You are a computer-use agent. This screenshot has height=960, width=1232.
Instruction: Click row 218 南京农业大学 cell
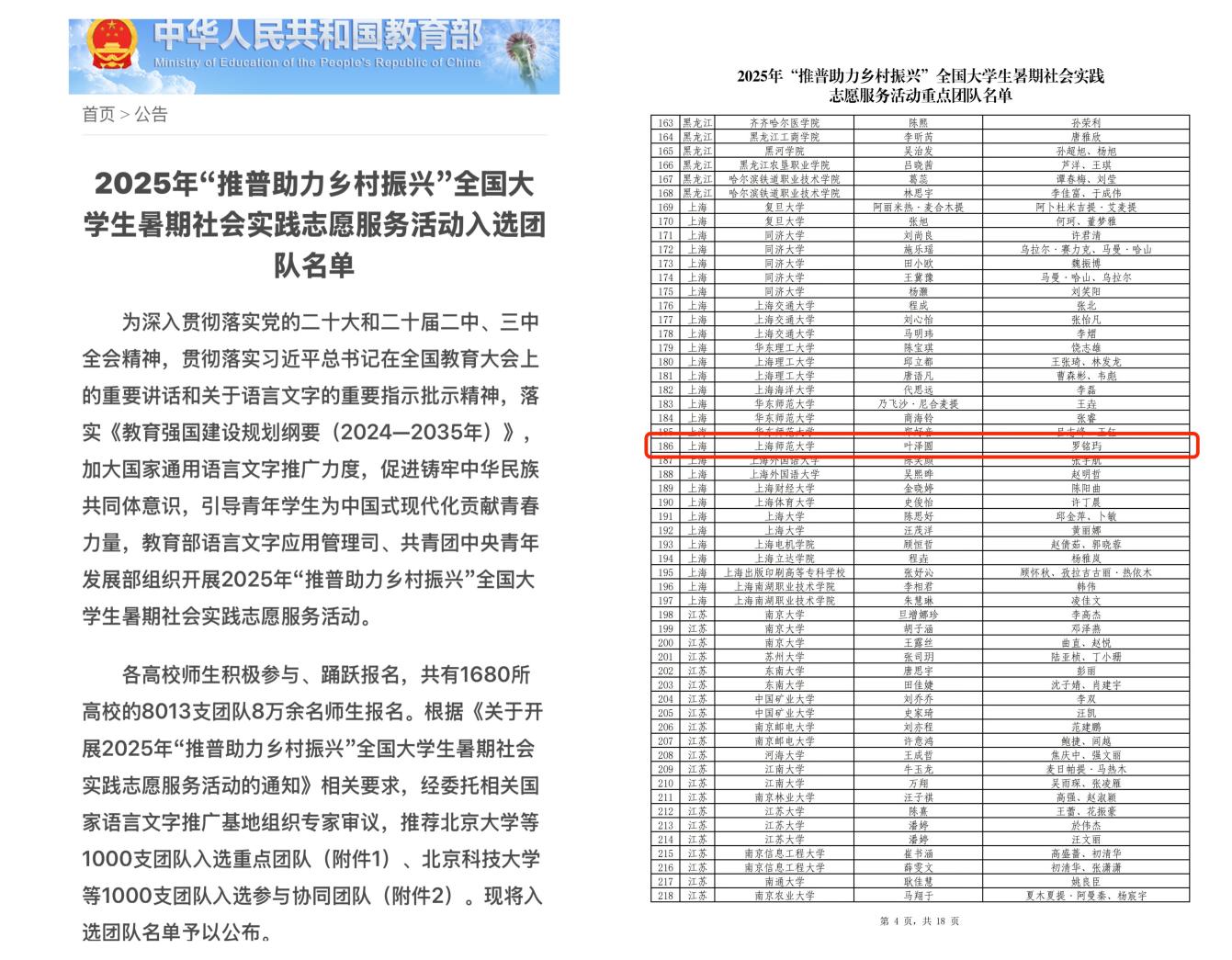784,895
